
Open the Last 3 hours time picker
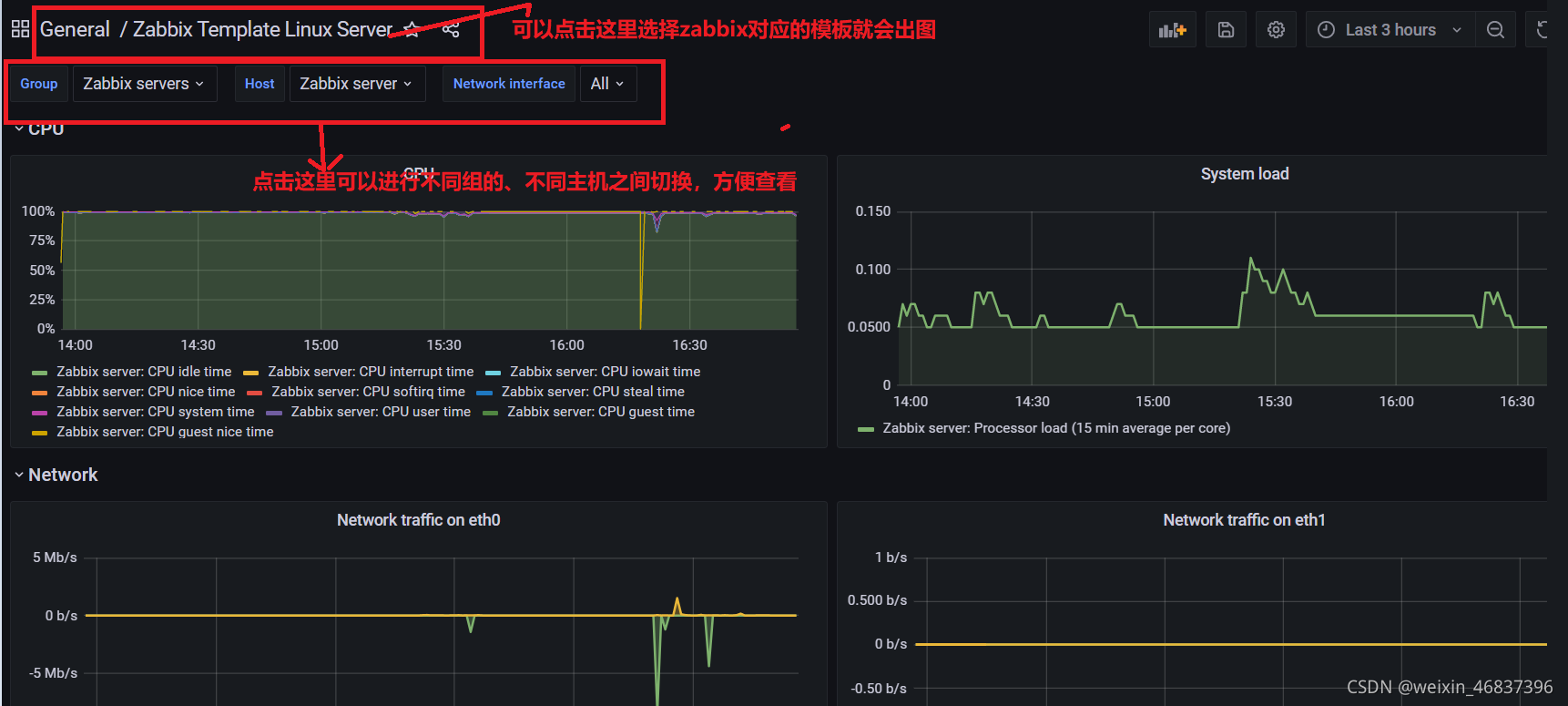(x=1390, y=30)
